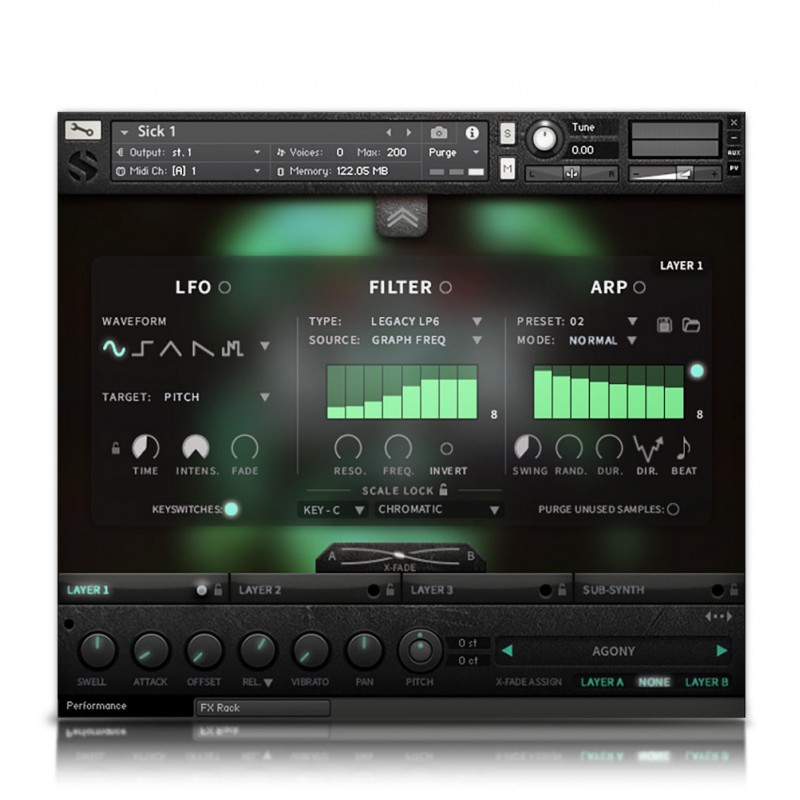Click the Solo S button
The height and width of the screenshot is (800, 800).
point(507,134)
